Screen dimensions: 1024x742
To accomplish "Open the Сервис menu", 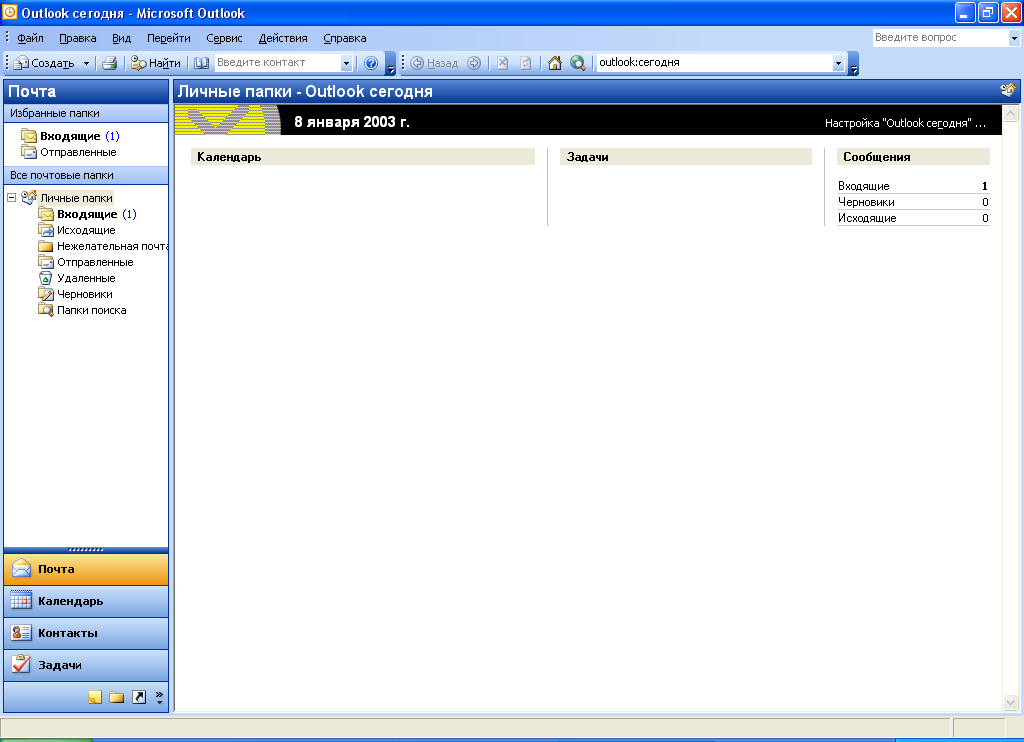I will (224, 38).
